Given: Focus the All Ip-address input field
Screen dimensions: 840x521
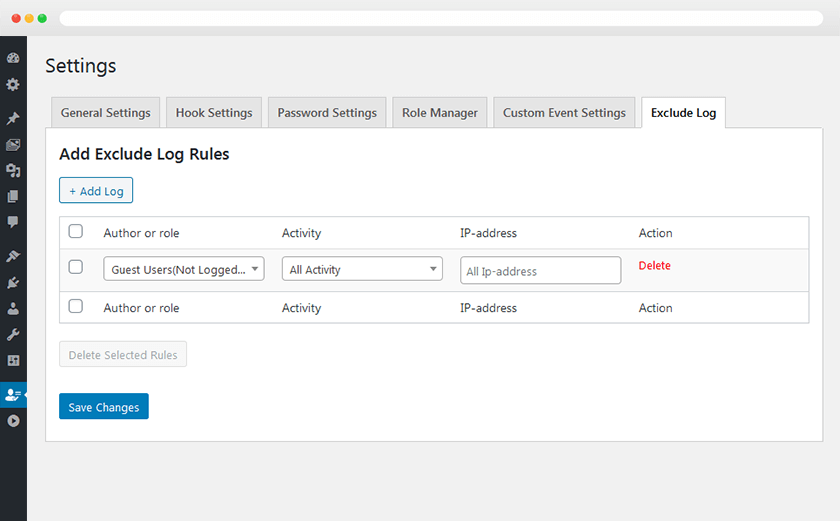Looking at the screenshot, I should pos(540,271).
